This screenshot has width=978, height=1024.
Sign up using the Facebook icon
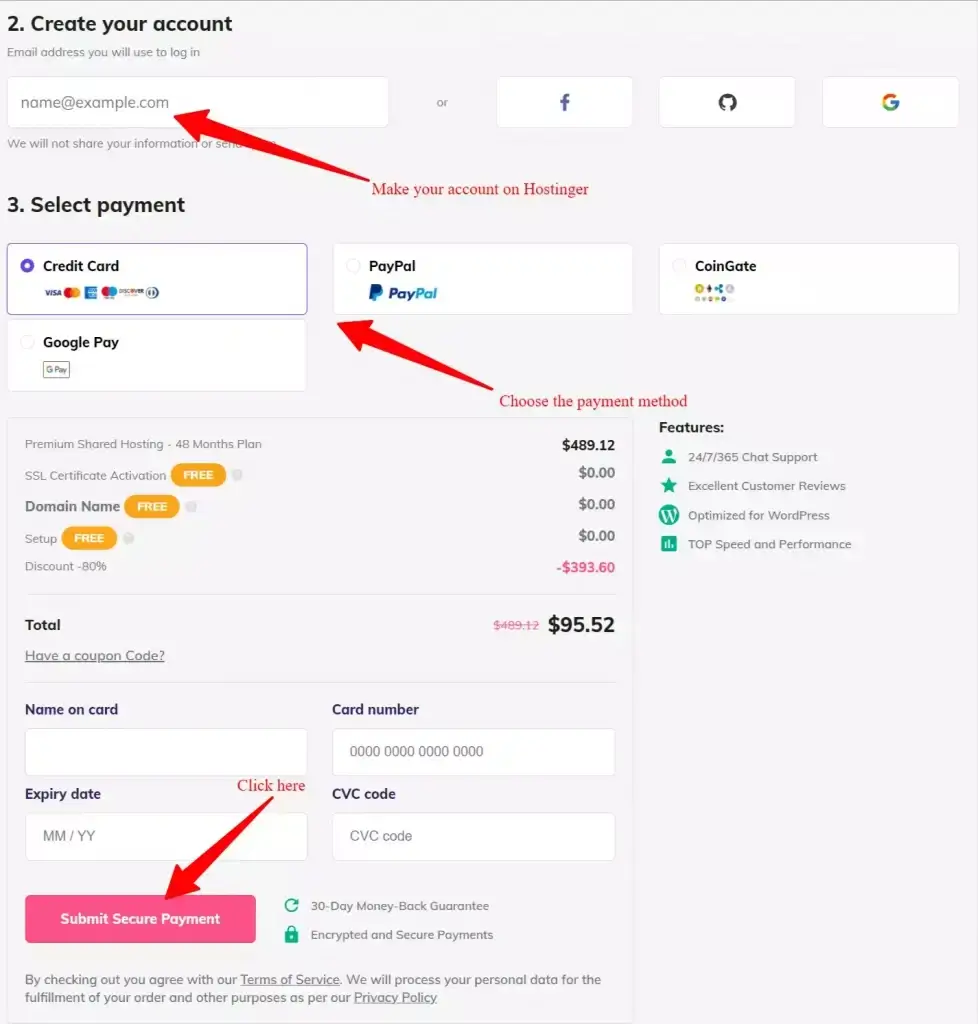coord(563,101)
